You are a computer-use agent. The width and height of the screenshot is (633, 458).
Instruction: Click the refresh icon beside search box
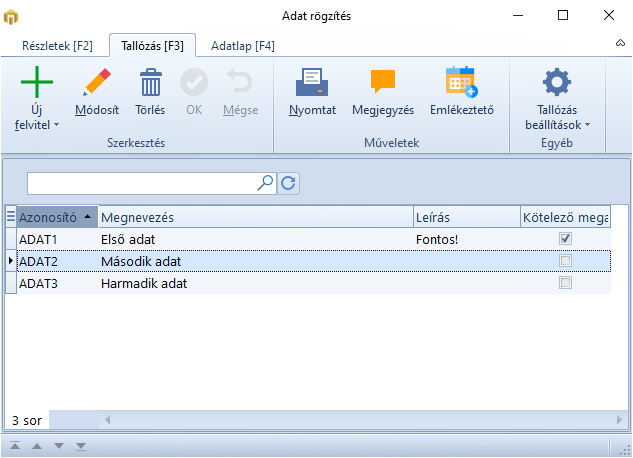tap(289, 183)
